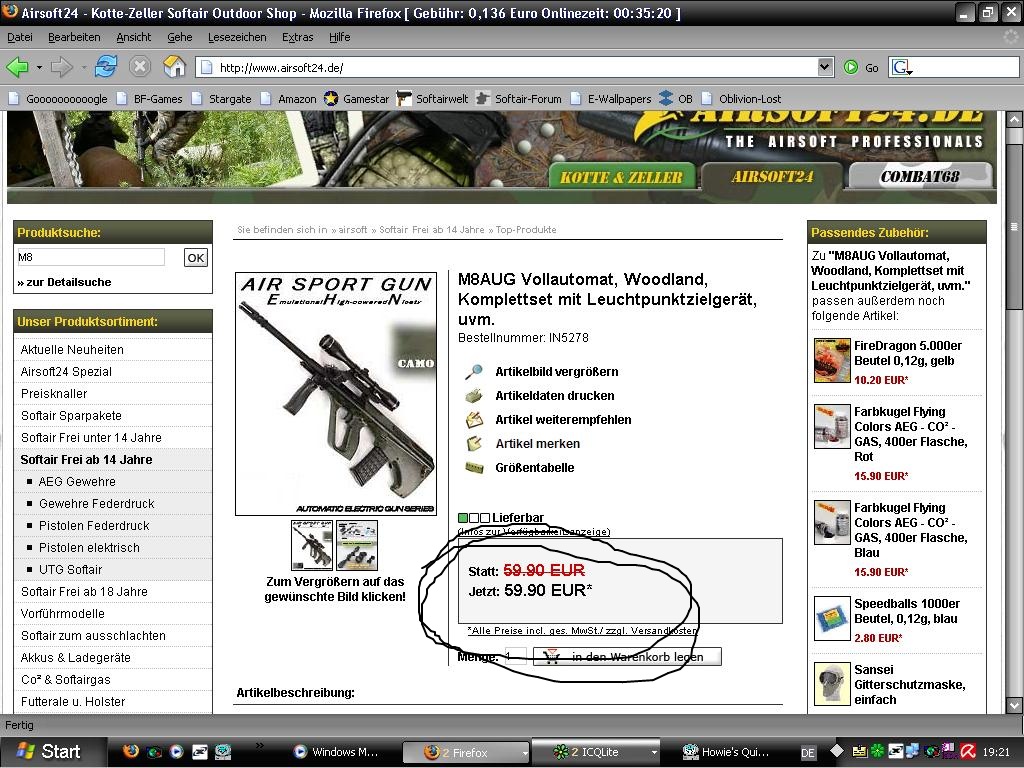1024x768 pixels.
Task: Click the green ICQ flower tray icon
Action: 877,752
